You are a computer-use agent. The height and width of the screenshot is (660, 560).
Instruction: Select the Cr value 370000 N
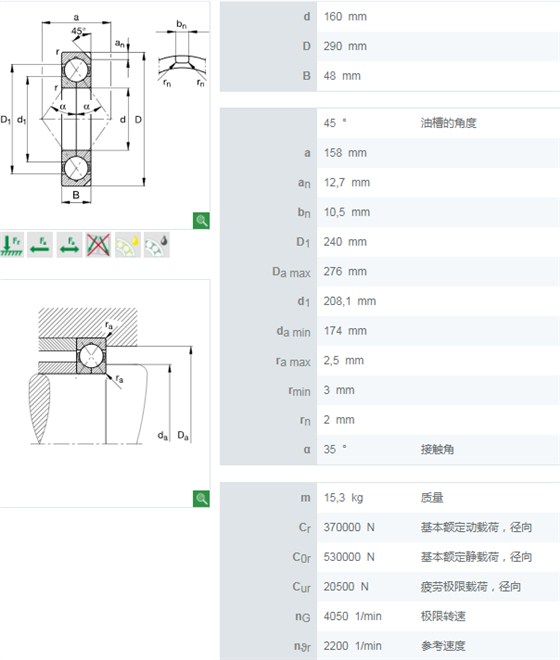pos(349,527)
